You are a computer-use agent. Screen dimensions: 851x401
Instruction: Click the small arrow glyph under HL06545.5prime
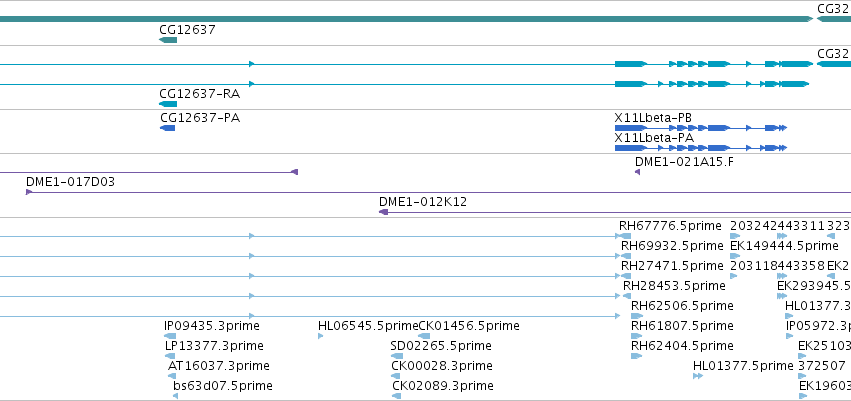pos(320,336)
